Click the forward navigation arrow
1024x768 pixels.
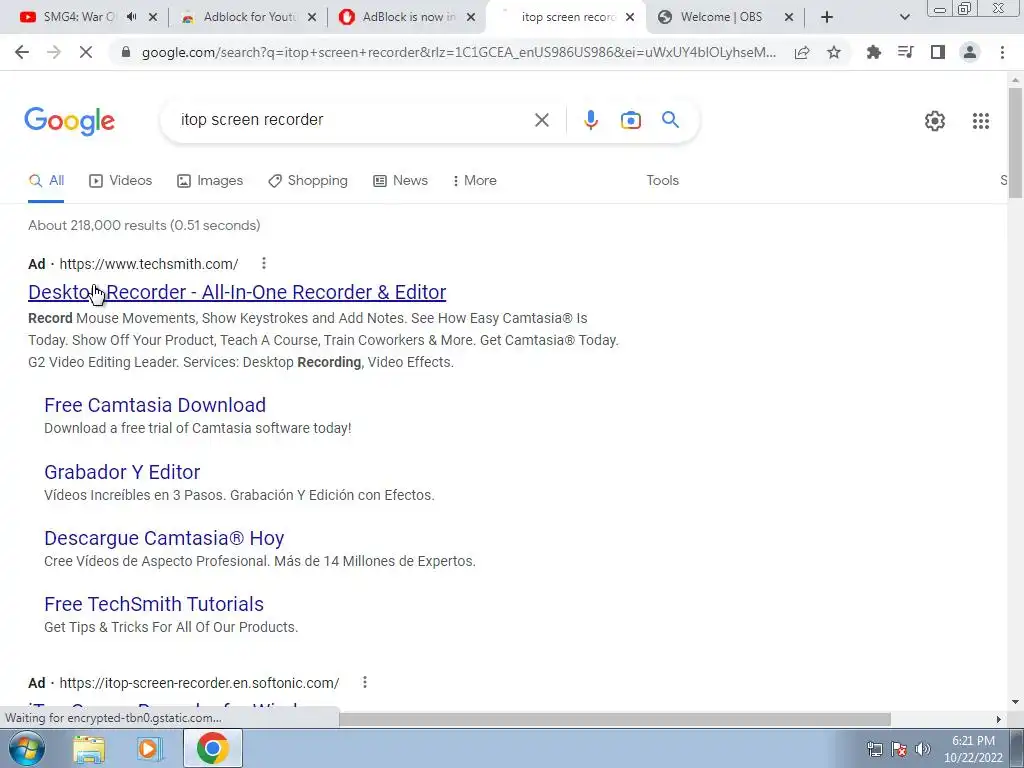click(x=54, y=52)
